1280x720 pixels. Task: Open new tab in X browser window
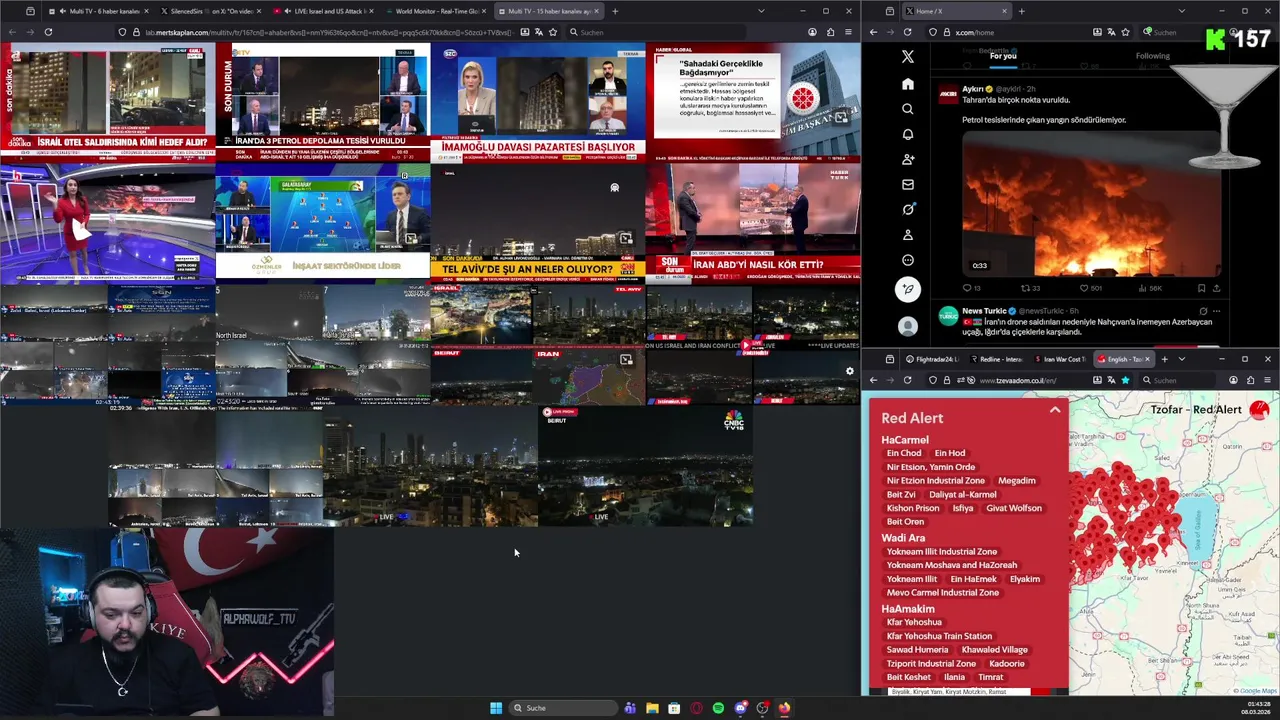point(1021,11)
